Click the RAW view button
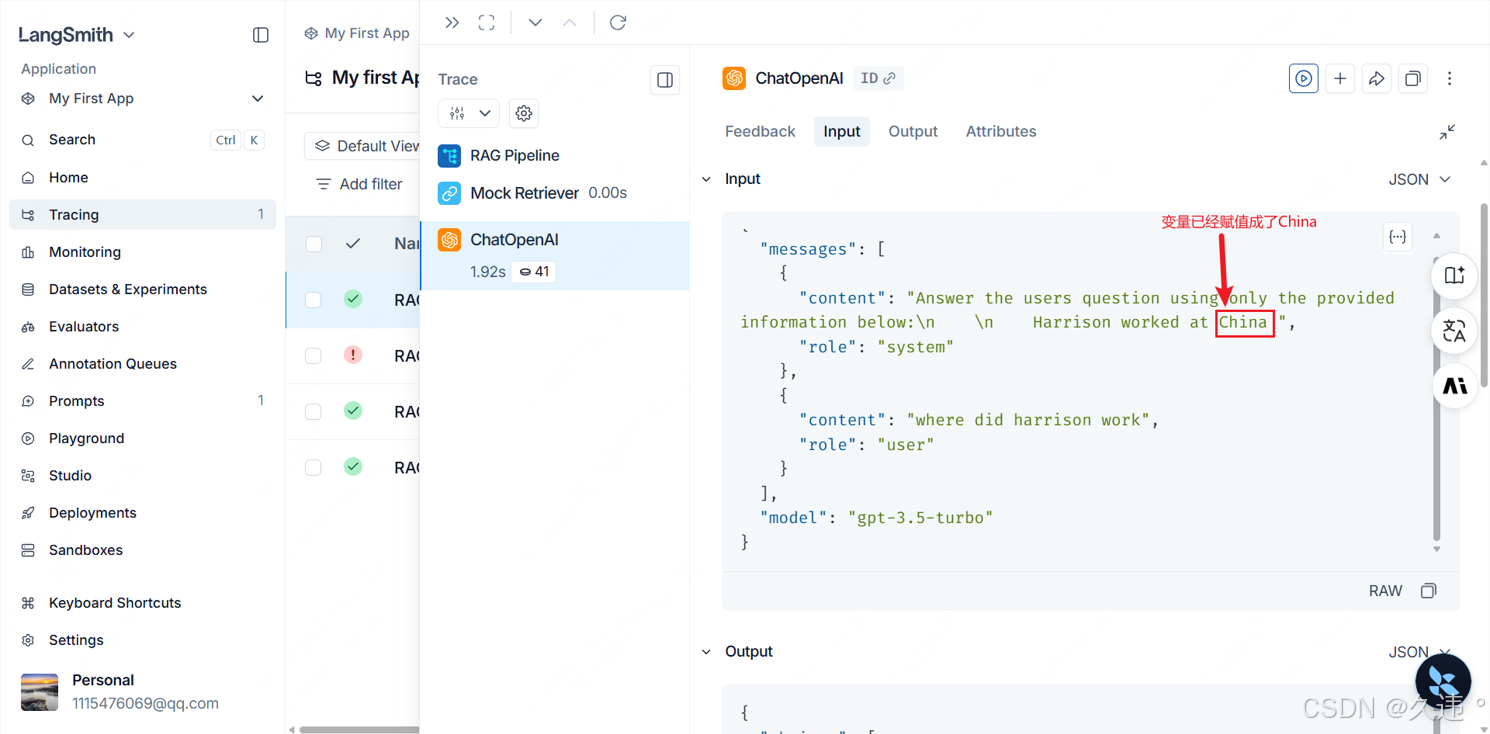Image resolution: width=1490 pixels, height=734 pixels. point(1385,591)
